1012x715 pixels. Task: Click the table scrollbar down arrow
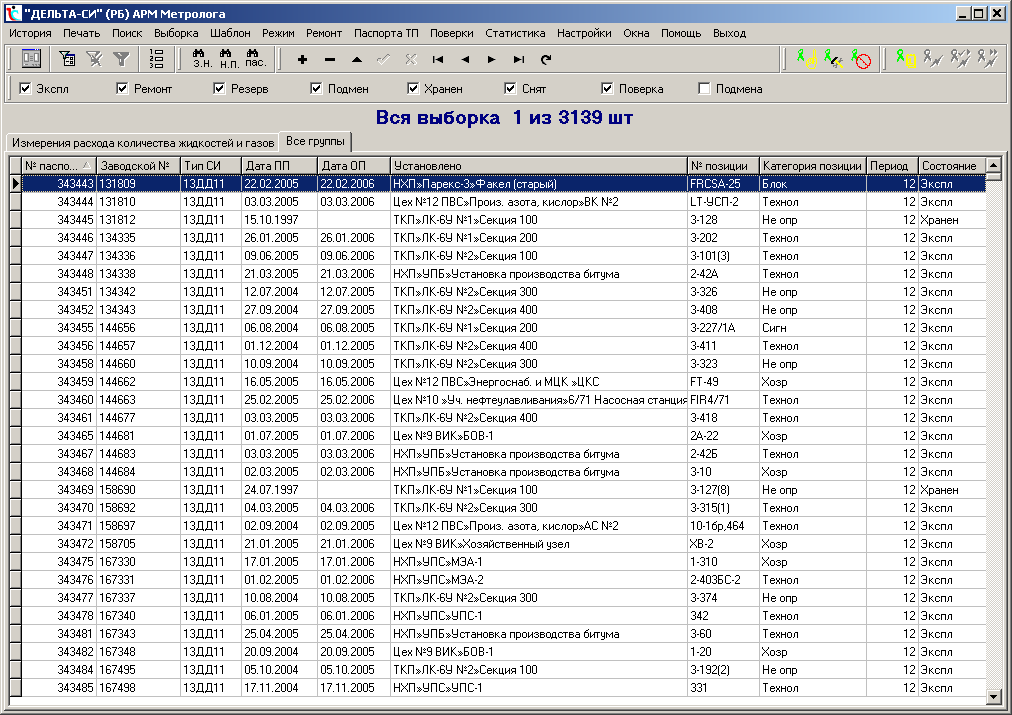pos(993,696)
